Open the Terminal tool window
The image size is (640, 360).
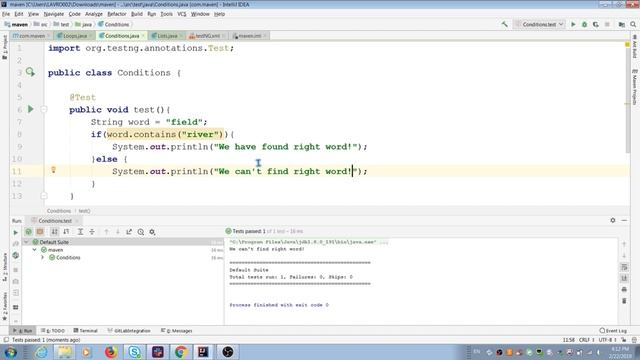(x=85, y=331)
